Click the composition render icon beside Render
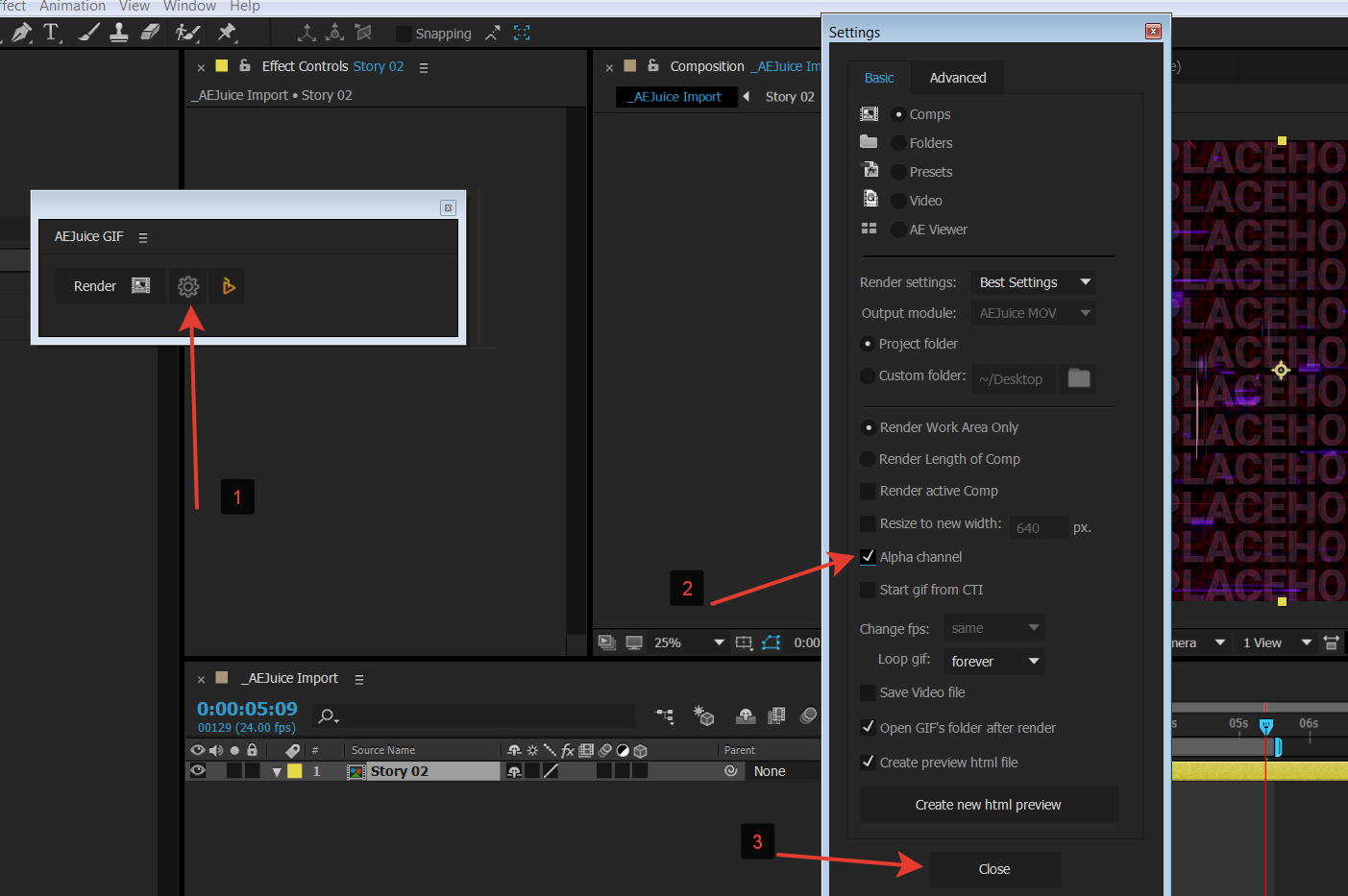 point(139,285)
